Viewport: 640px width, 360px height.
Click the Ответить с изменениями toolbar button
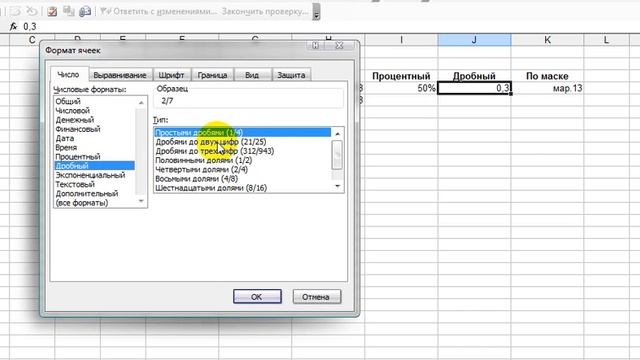click(x=159, y=11)
